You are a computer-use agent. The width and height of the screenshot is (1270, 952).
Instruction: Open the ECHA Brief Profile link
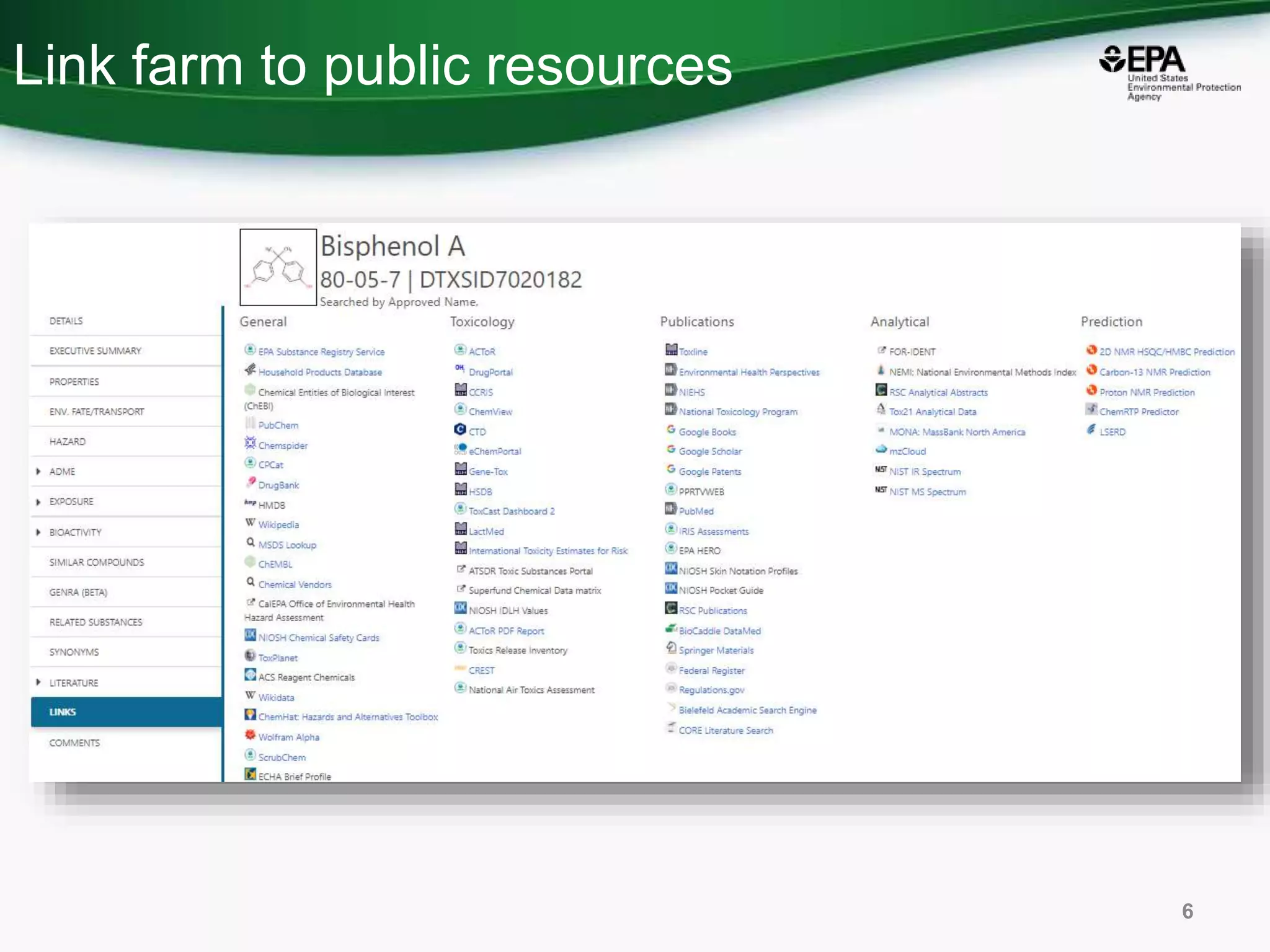coord(295,777)
